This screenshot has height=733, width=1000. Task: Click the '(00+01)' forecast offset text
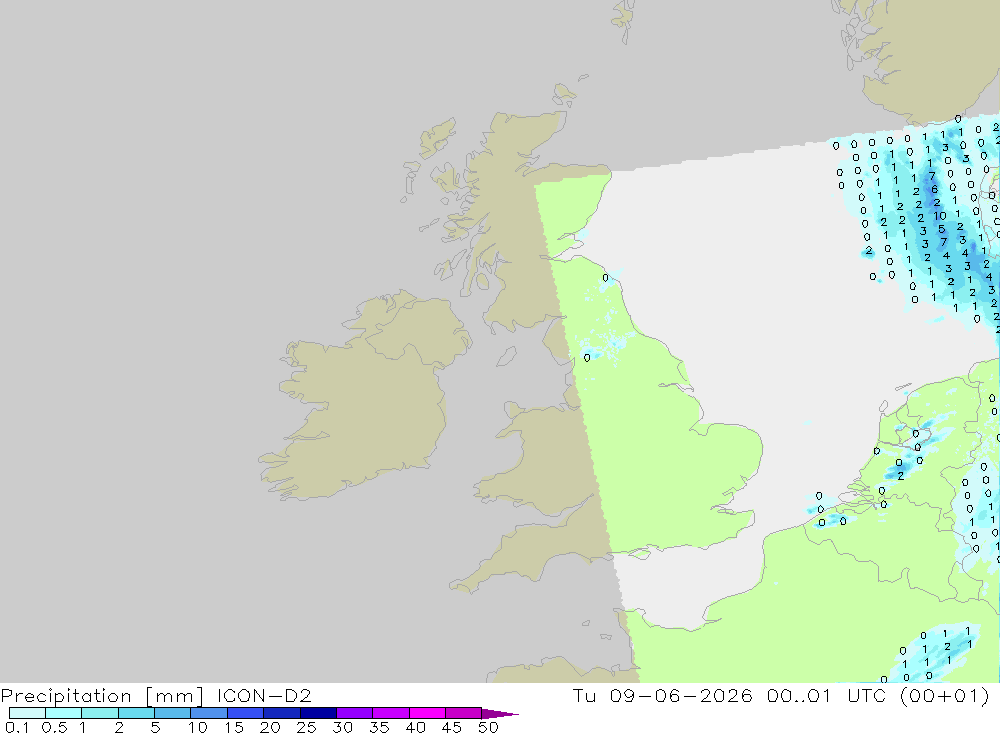[945, 695]
